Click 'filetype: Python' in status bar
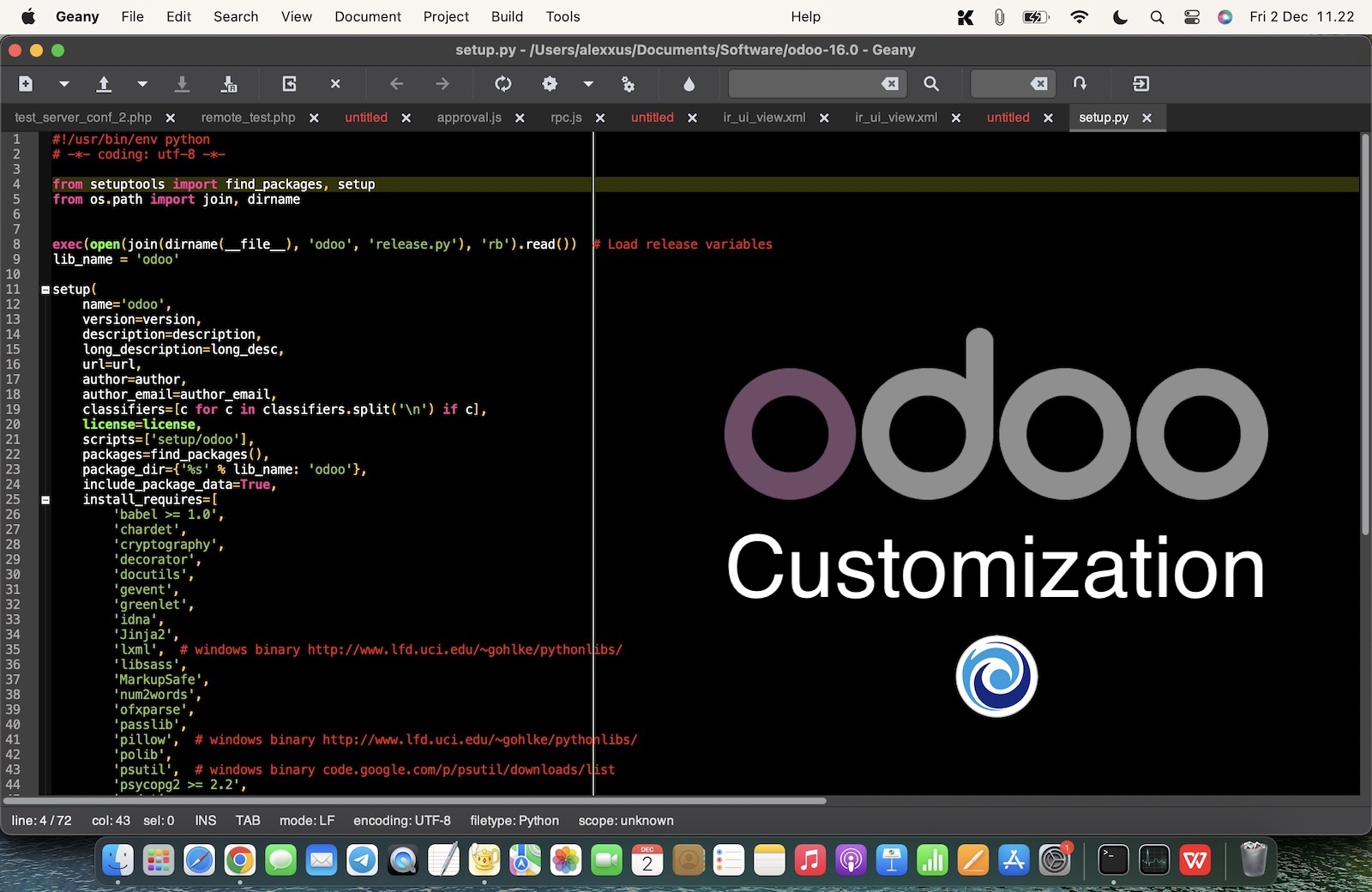The height and width of the screenshot is (892, 1372). [514, 821]
